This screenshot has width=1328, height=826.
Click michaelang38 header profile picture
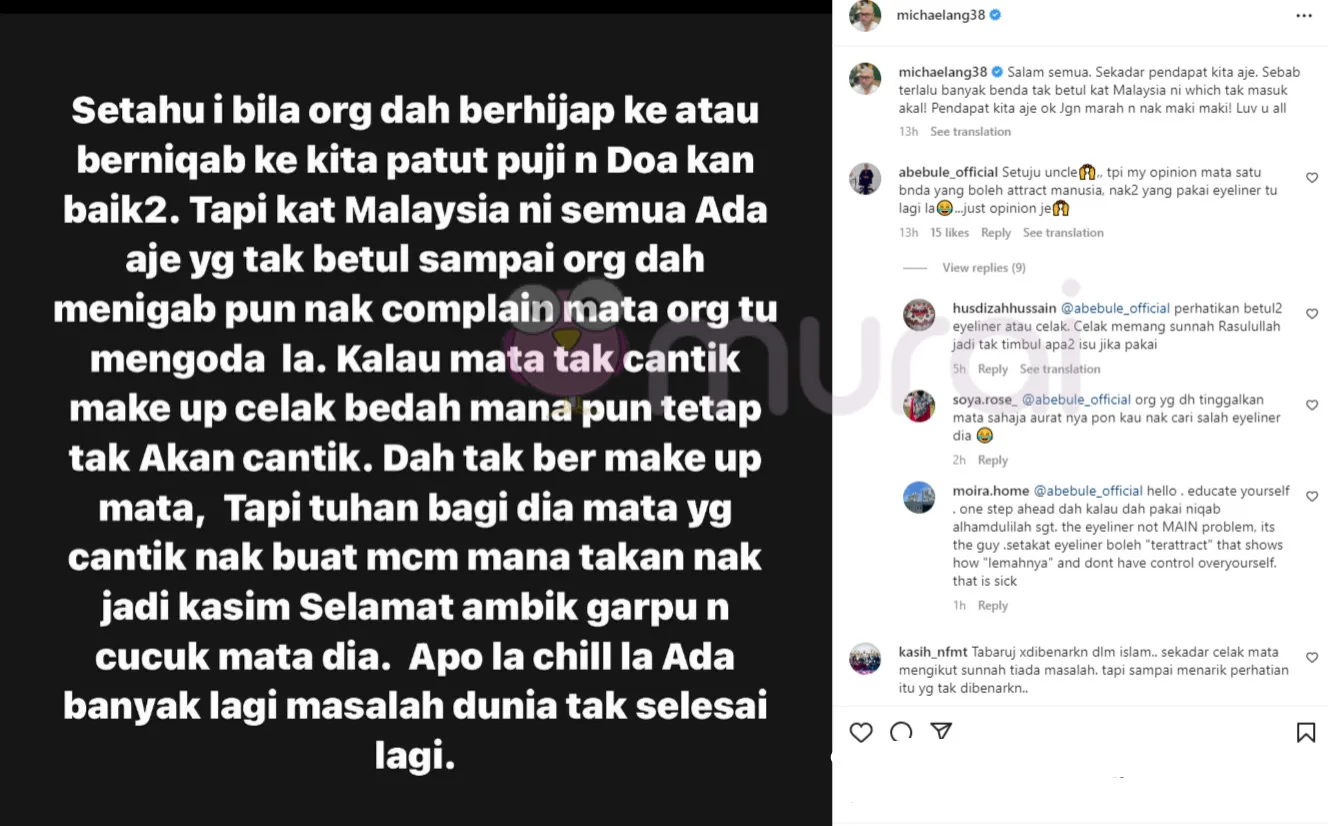(x=865, y=15)
